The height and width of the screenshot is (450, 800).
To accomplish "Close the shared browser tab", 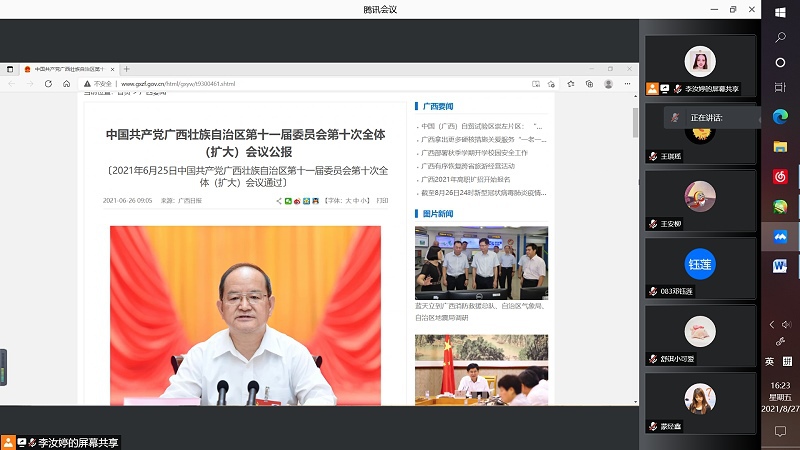I will (x=112, y=69).
